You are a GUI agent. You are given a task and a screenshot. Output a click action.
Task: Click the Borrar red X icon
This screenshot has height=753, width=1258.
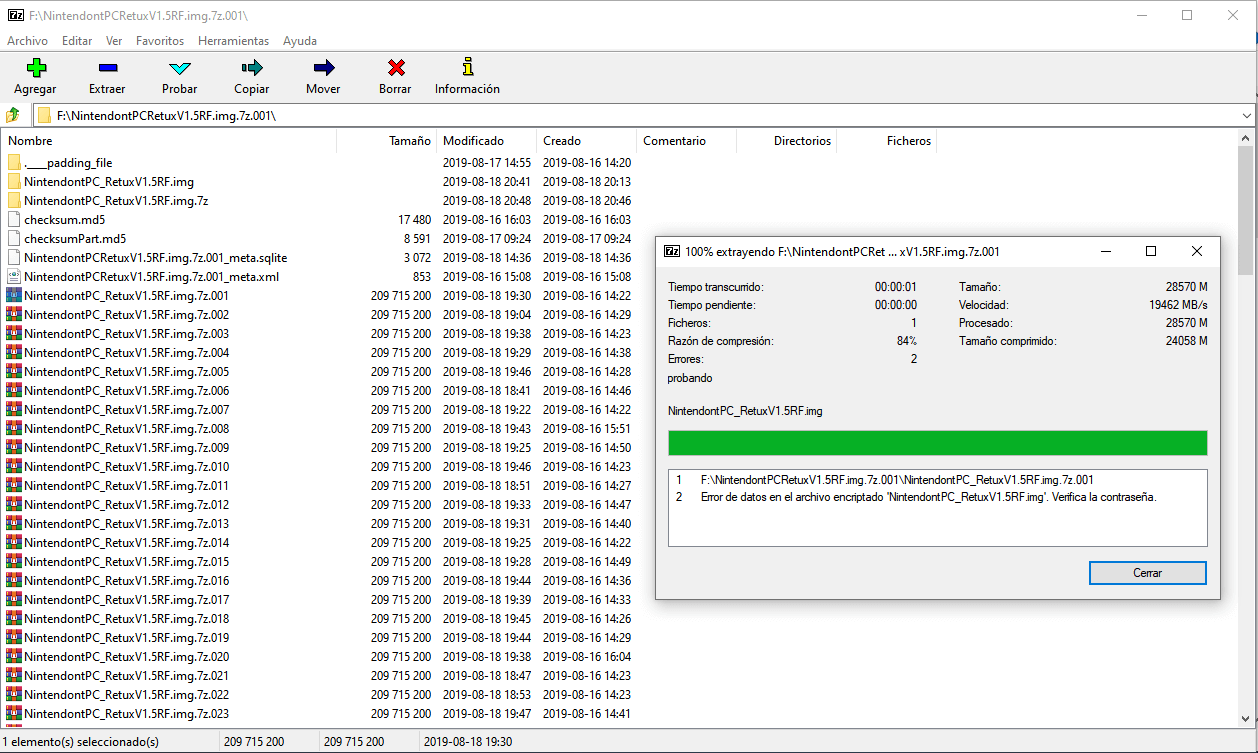point(395,68)
